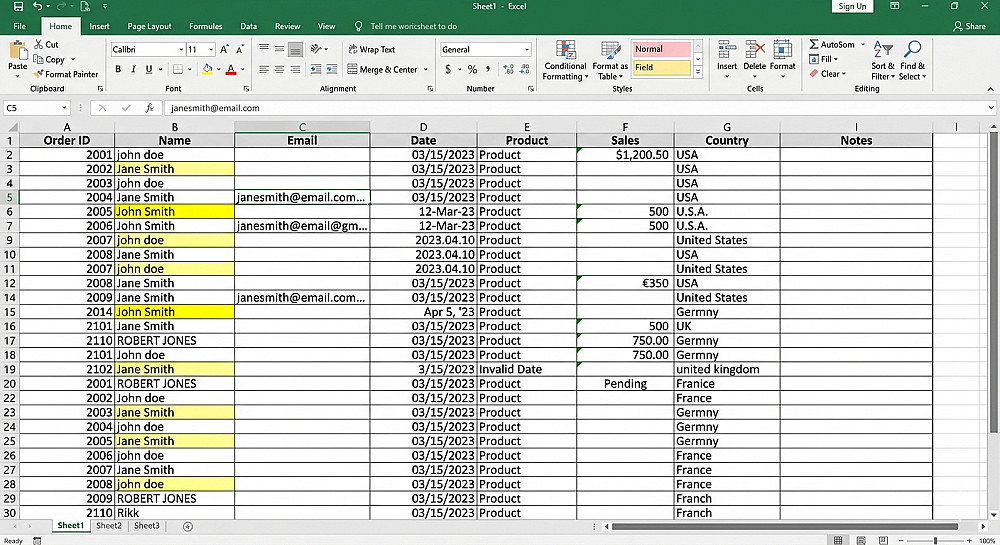Select Bottom Align icon
This screenshot has height=545, width=1000.
[x=295, y=49]
